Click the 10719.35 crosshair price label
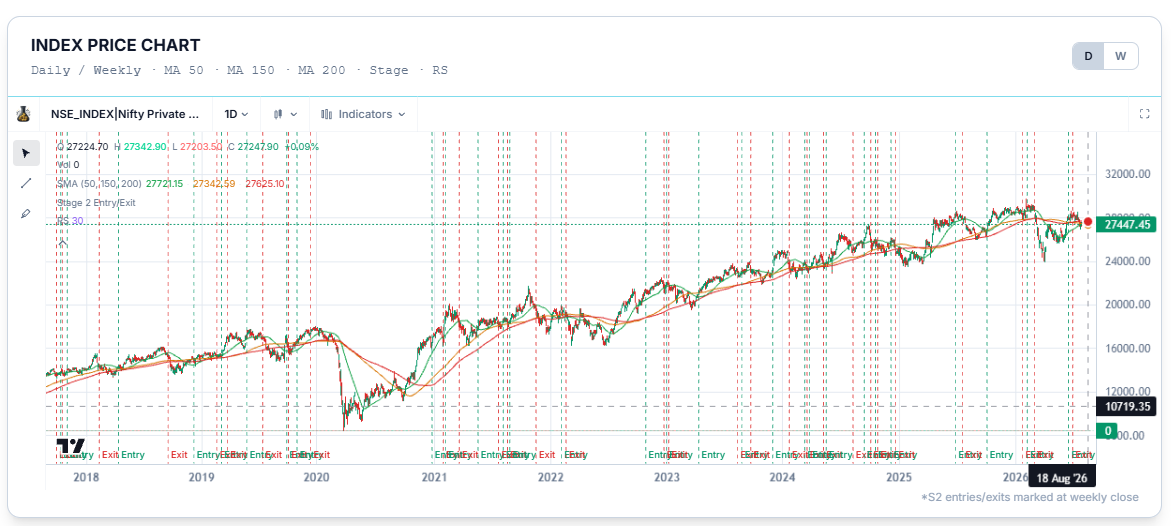The image size is (1171, 526). point(1126,406)
